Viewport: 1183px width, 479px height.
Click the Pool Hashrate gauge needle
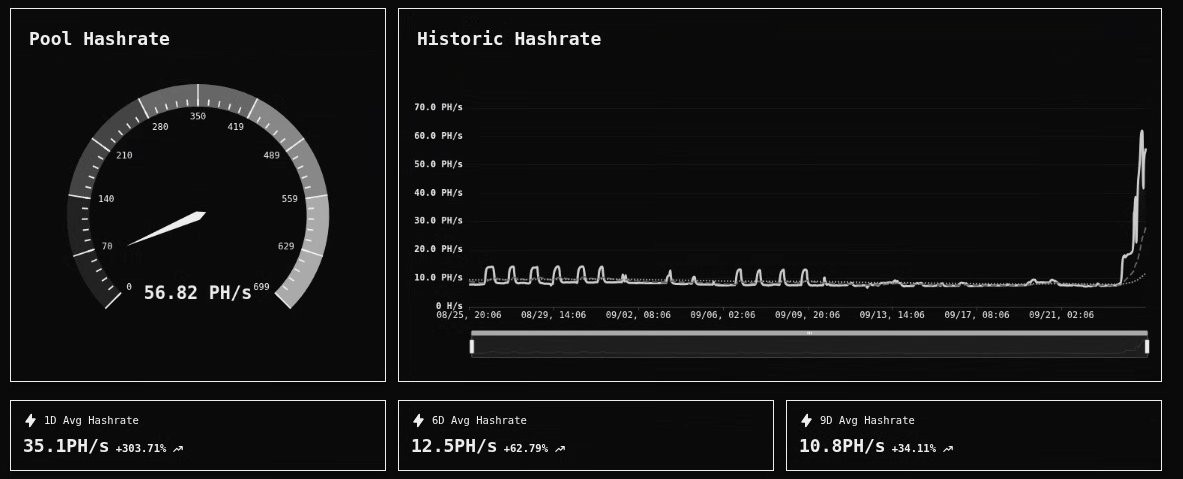click(x=167, y=229)
